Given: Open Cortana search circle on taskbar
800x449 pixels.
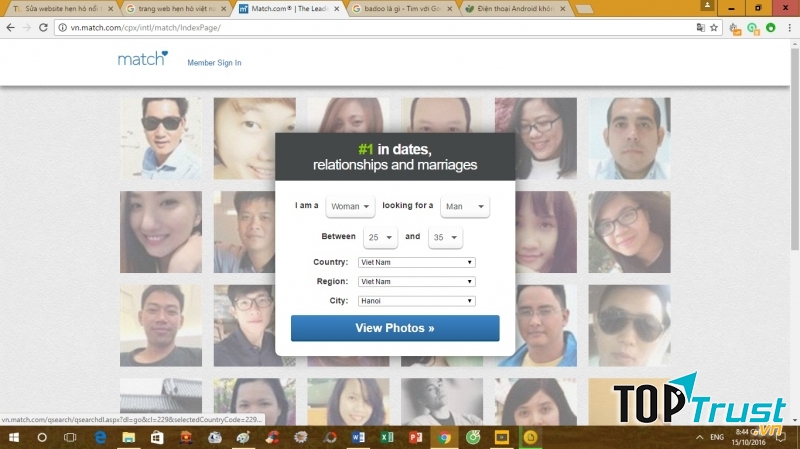Looking at the screenshot, I should [42, 437].
